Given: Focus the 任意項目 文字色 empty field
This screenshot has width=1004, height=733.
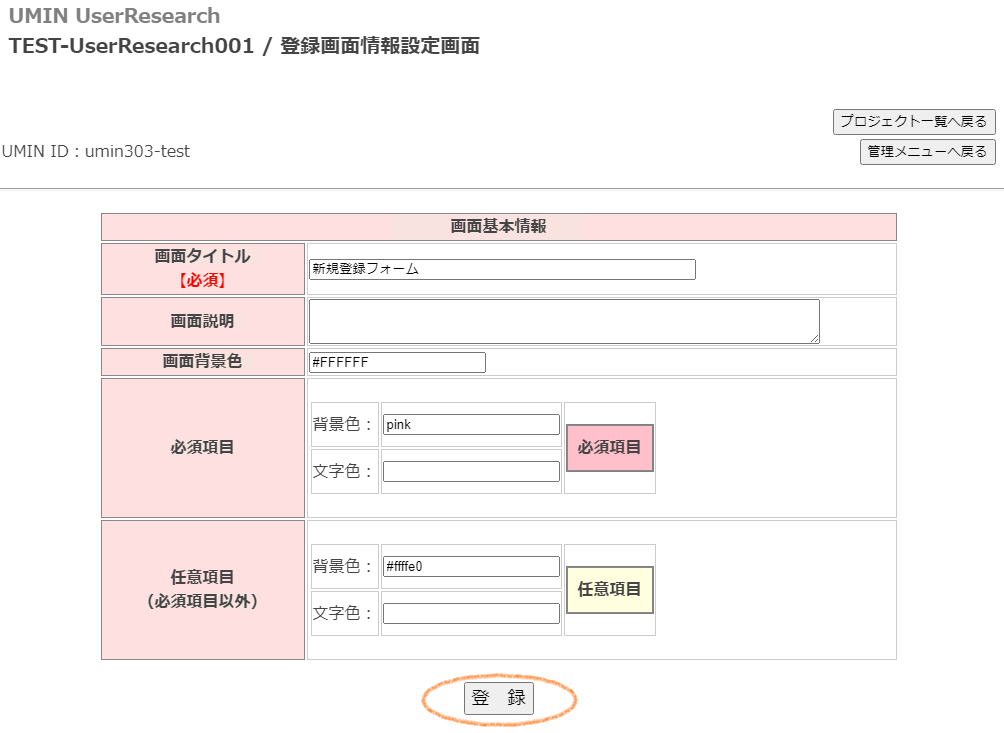Looking at the screenshot, I should tap(471, 613).
